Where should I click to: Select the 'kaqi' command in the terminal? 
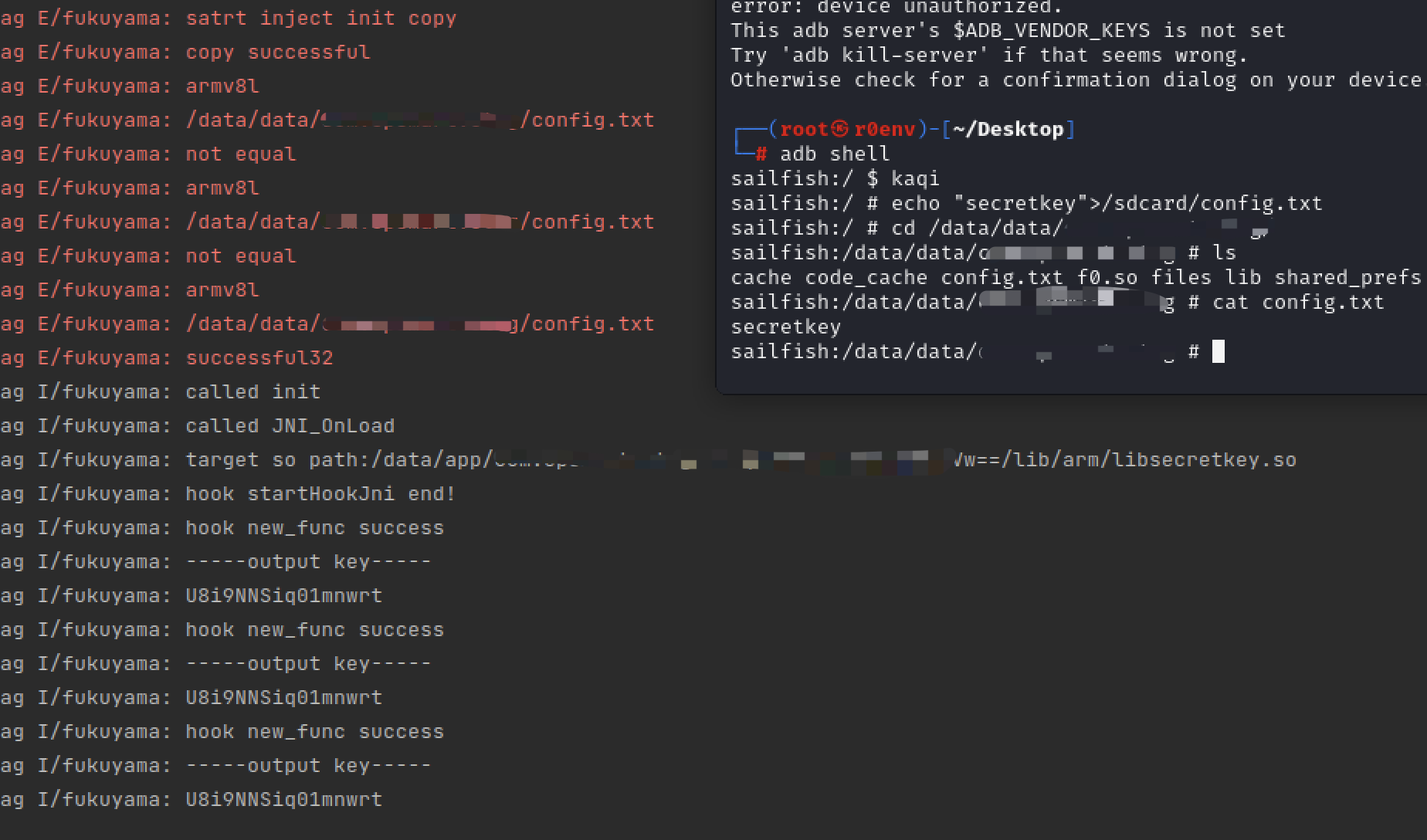click(x=915, y=178)
